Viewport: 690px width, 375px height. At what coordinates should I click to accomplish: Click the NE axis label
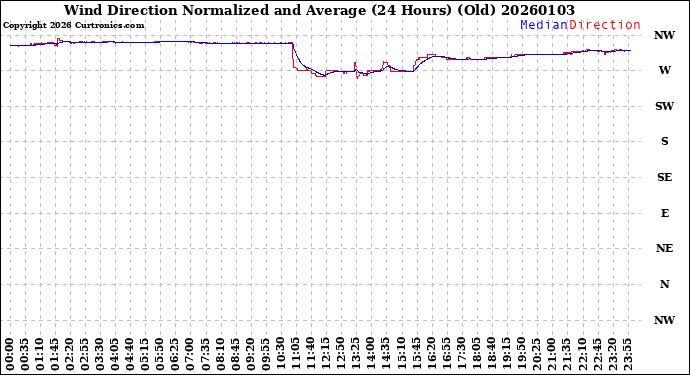[x=664, y=248]
